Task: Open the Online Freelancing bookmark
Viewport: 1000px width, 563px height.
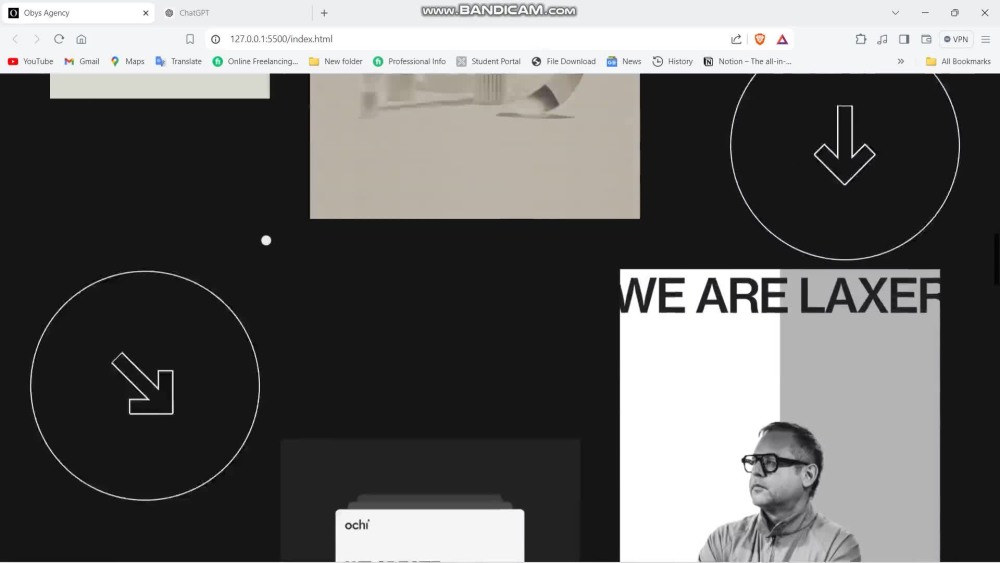Action: pos(255,61)
